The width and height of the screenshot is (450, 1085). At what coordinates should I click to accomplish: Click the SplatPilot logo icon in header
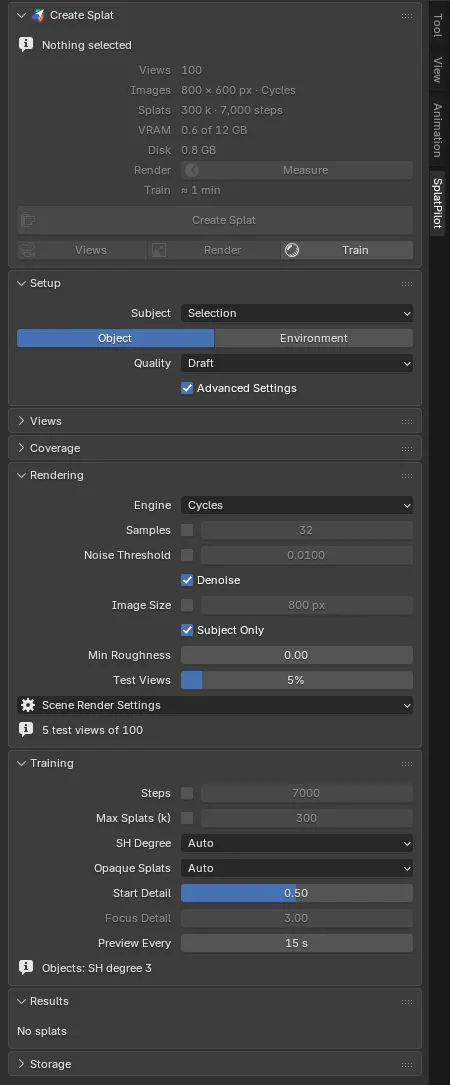pos(38,15)
